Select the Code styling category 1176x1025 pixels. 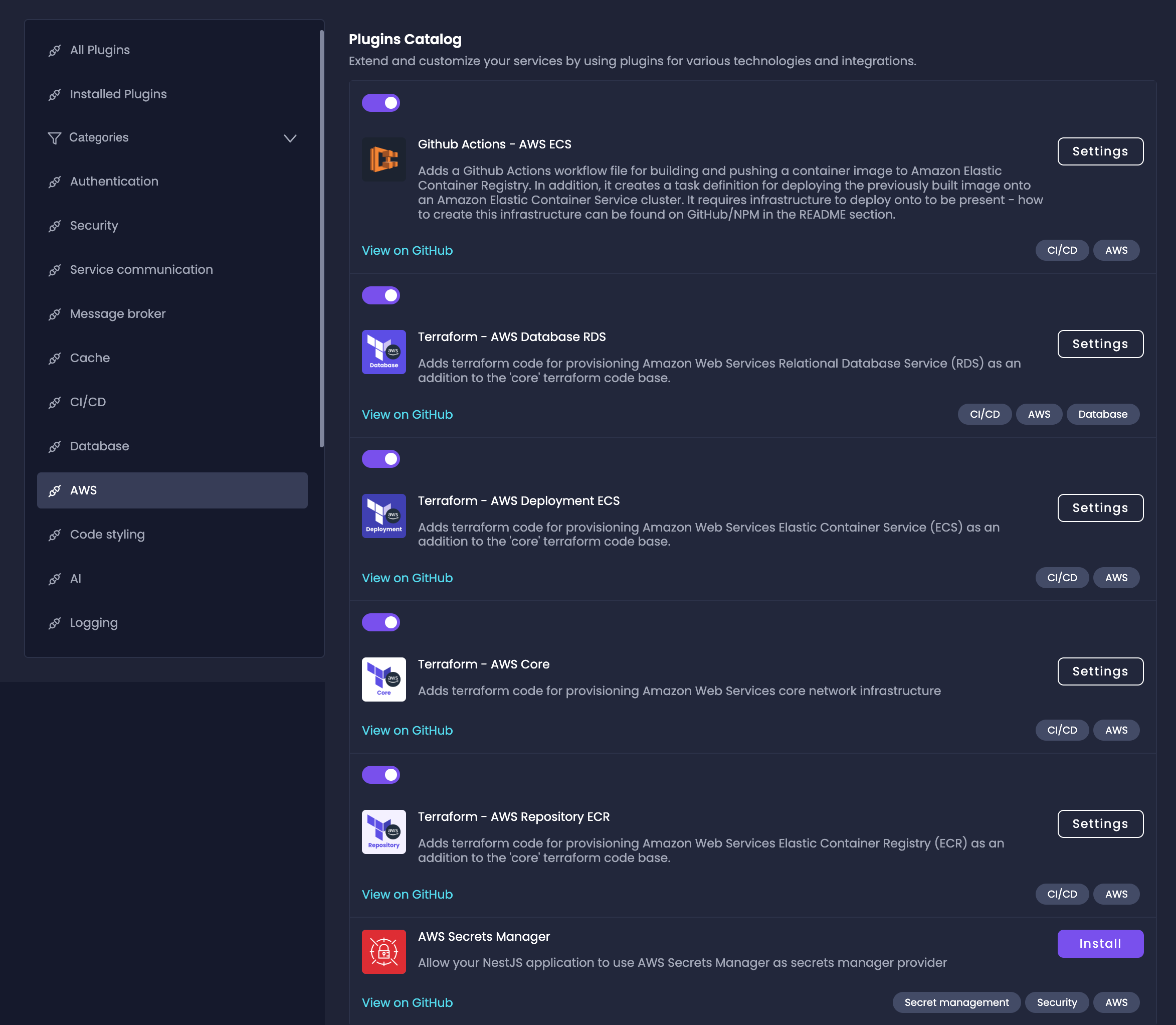click(x=172, y=534)
